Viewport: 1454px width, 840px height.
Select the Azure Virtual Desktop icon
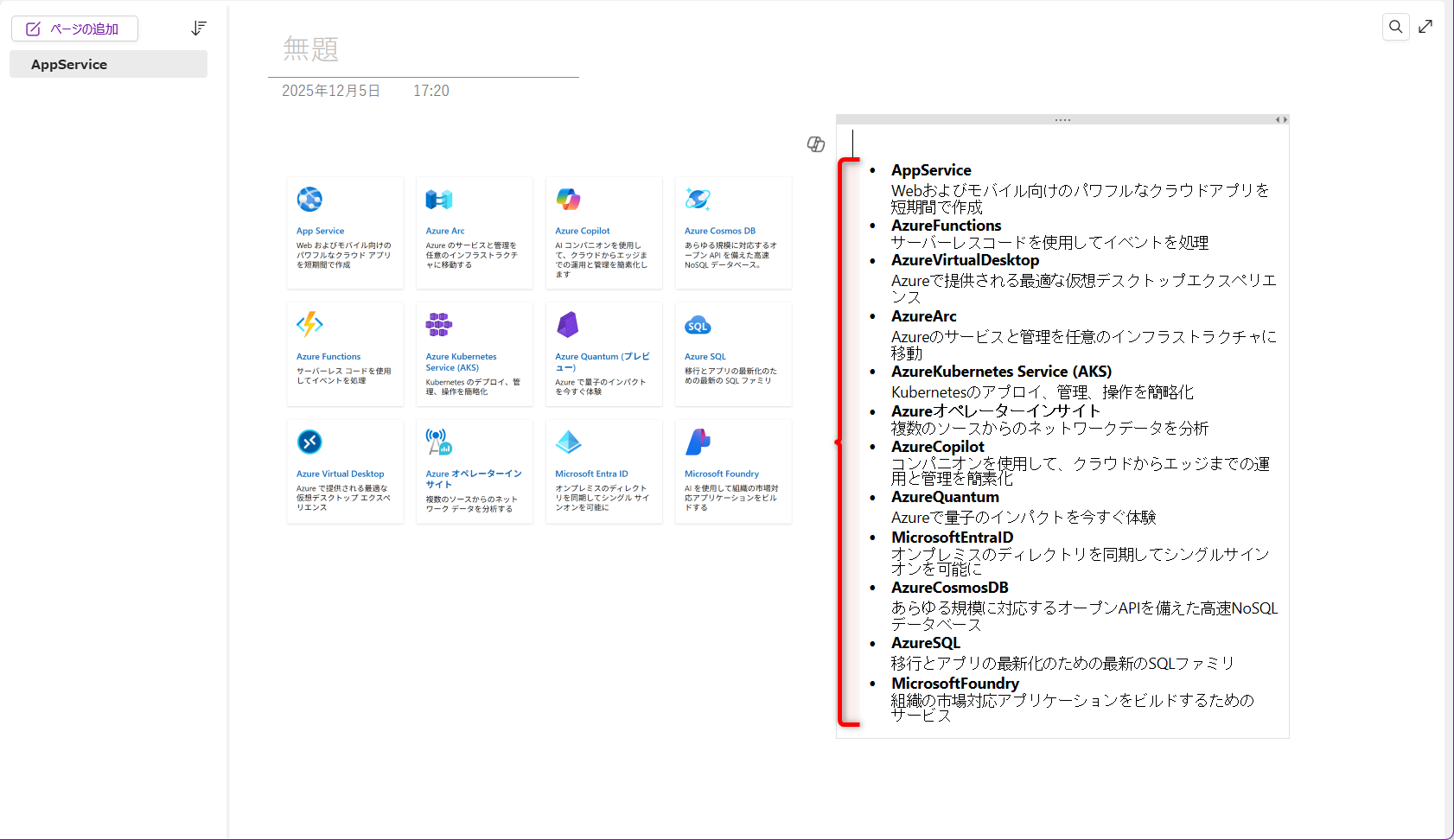tap(309, 442)
